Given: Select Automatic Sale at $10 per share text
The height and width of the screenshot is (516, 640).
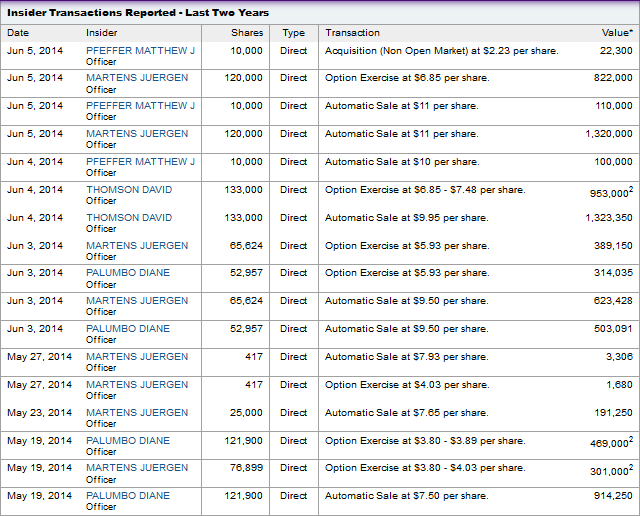Looking at the screenshot, I should pos(402,162).
